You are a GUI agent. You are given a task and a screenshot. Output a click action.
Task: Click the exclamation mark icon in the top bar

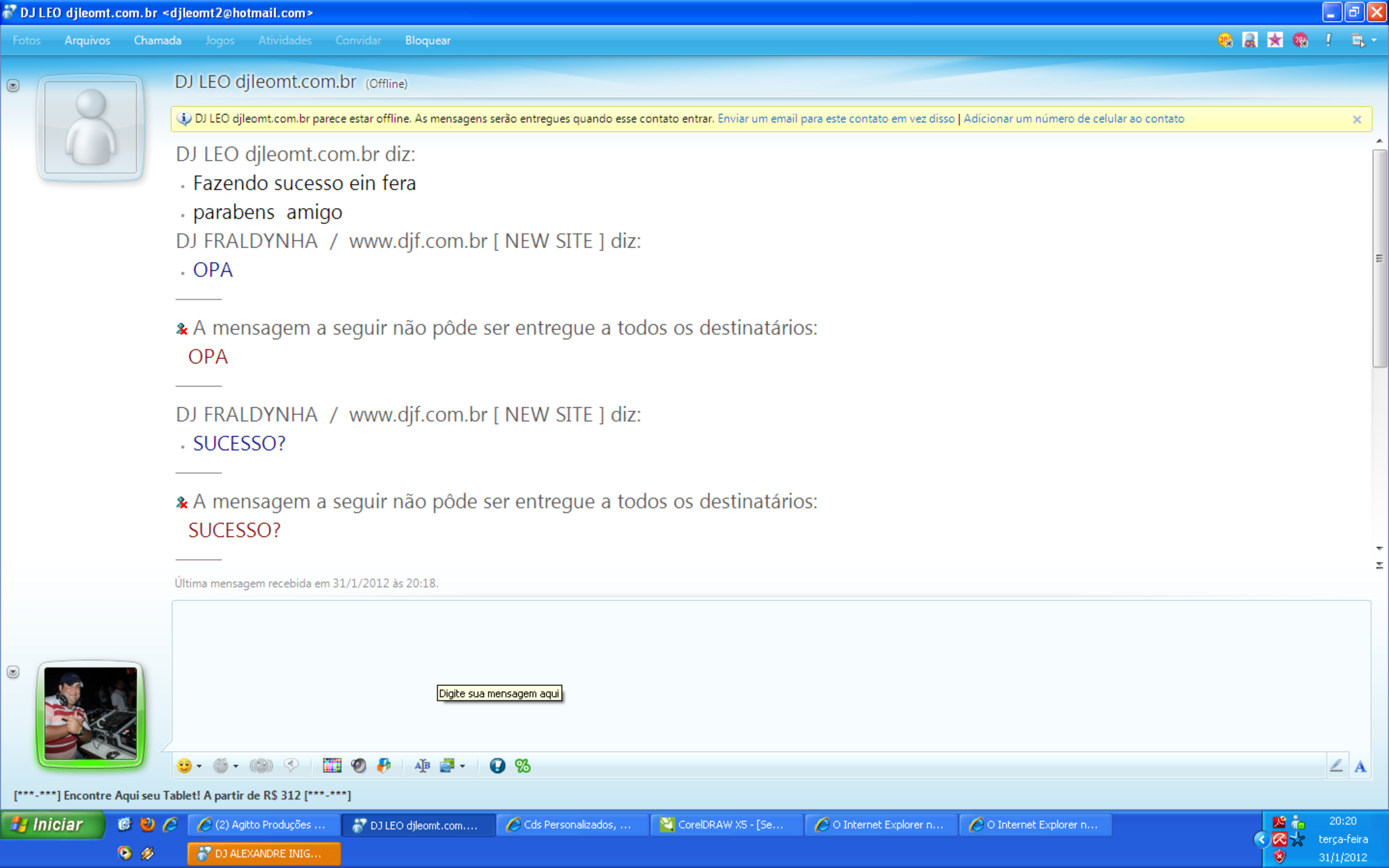click(x=1328, y=40)
